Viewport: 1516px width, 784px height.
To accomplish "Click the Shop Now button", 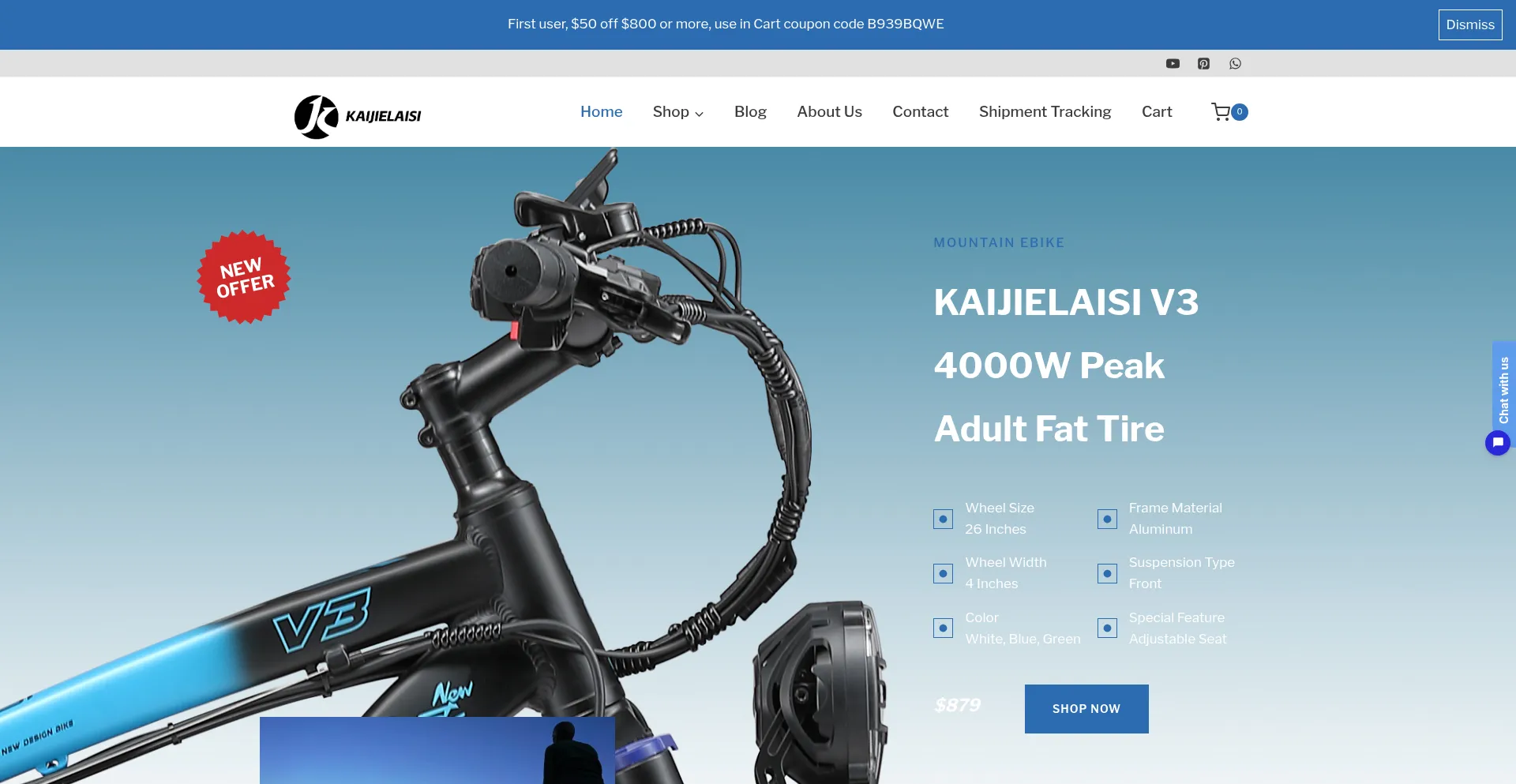I will coord(1086,709).
